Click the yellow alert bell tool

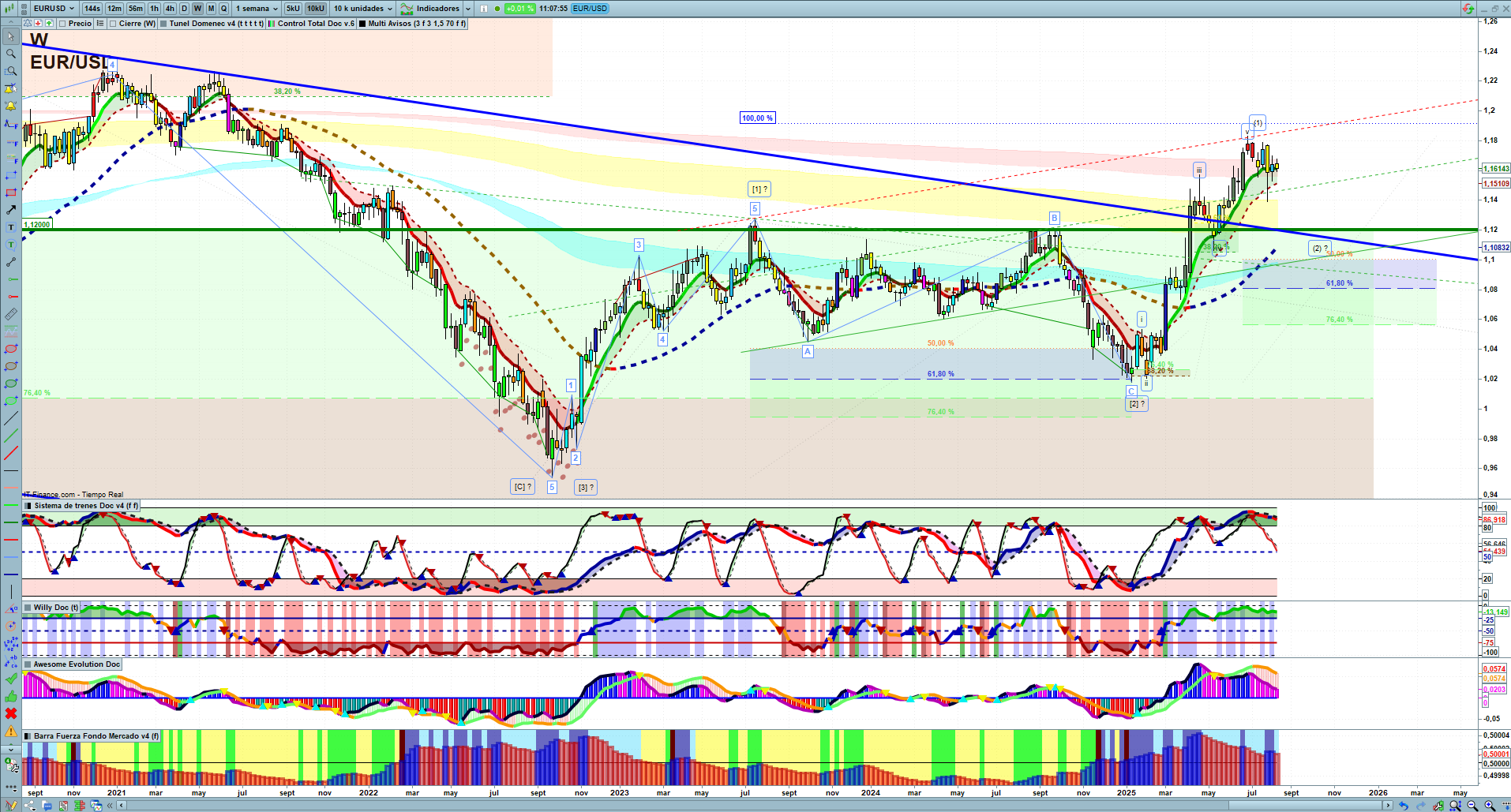tap(10, 106)
